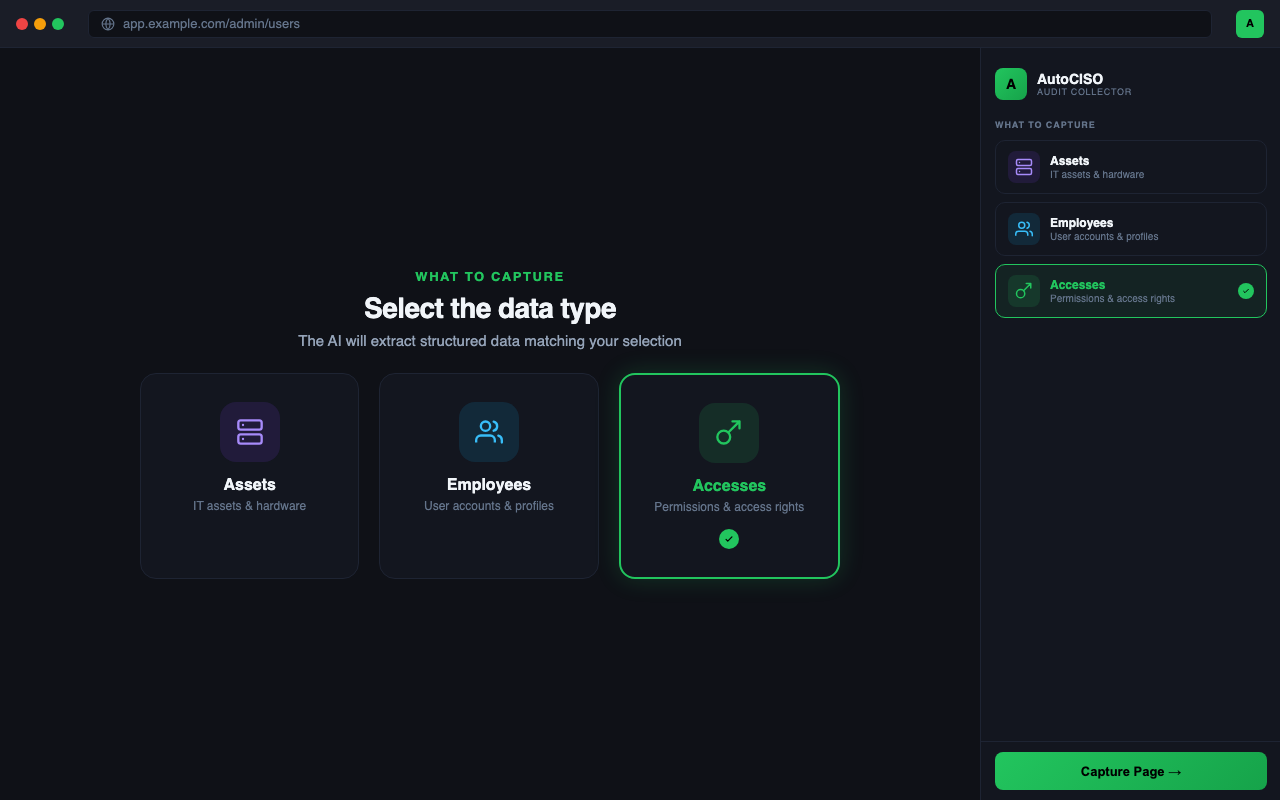
Task: Click the 'Select the data type' heading
Action: point(490,308)
